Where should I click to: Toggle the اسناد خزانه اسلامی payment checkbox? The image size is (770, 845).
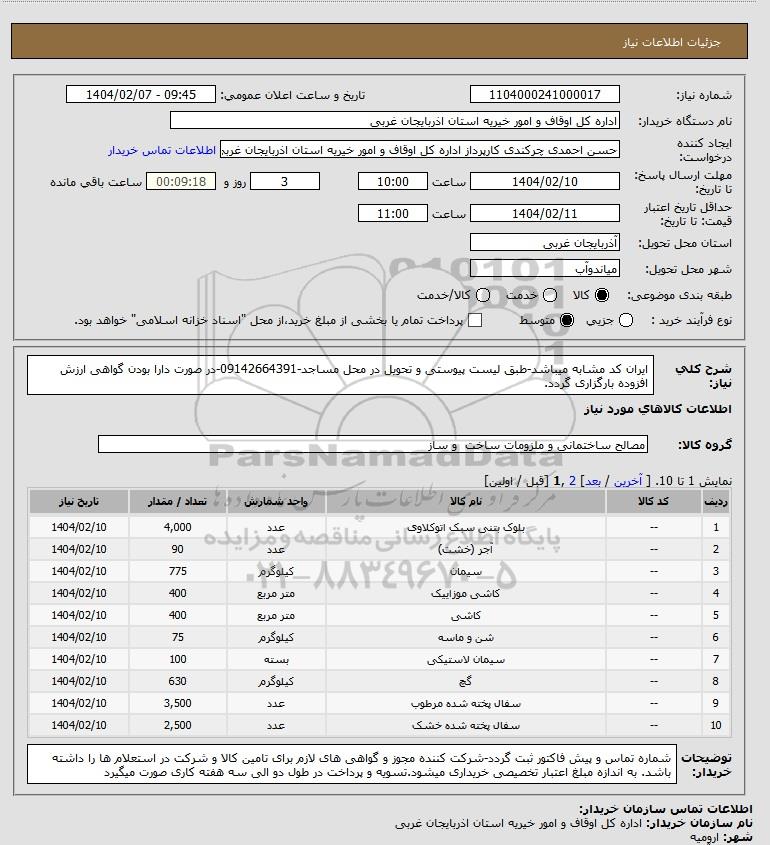point(475,320)
